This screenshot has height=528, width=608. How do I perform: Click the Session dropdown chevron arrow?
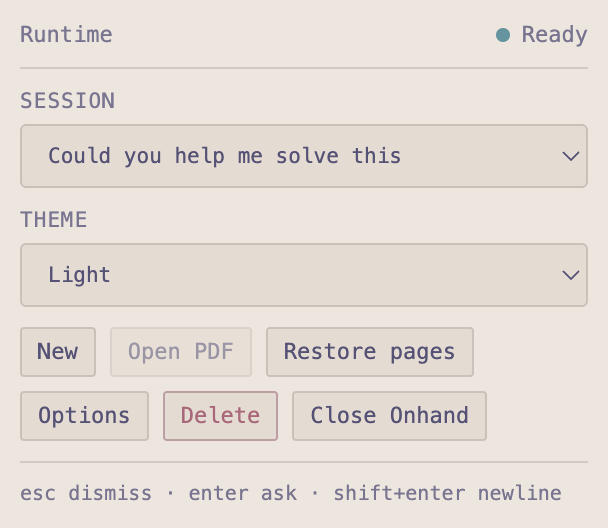coord(571,156)
